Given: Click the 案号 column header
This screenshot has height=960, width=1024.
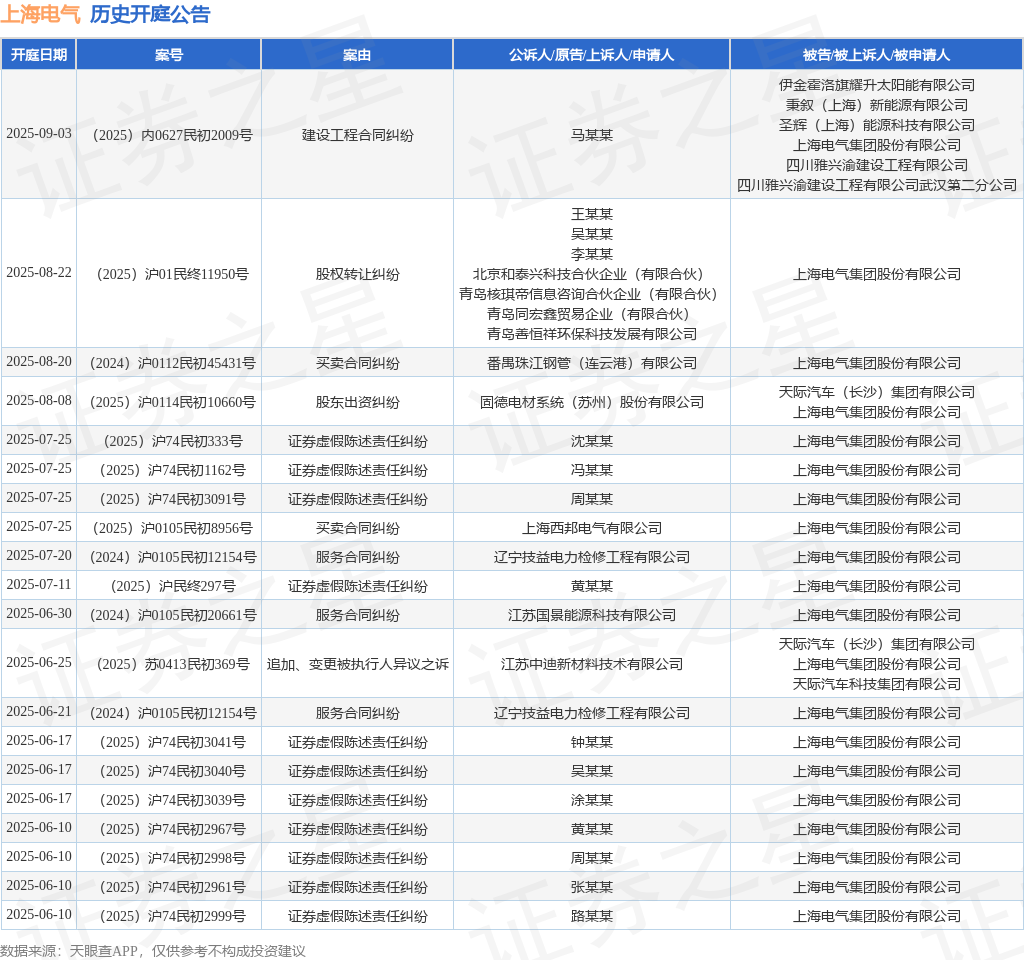Looking at the screenshot, I should pyautogui.click(x=169, y=55).
